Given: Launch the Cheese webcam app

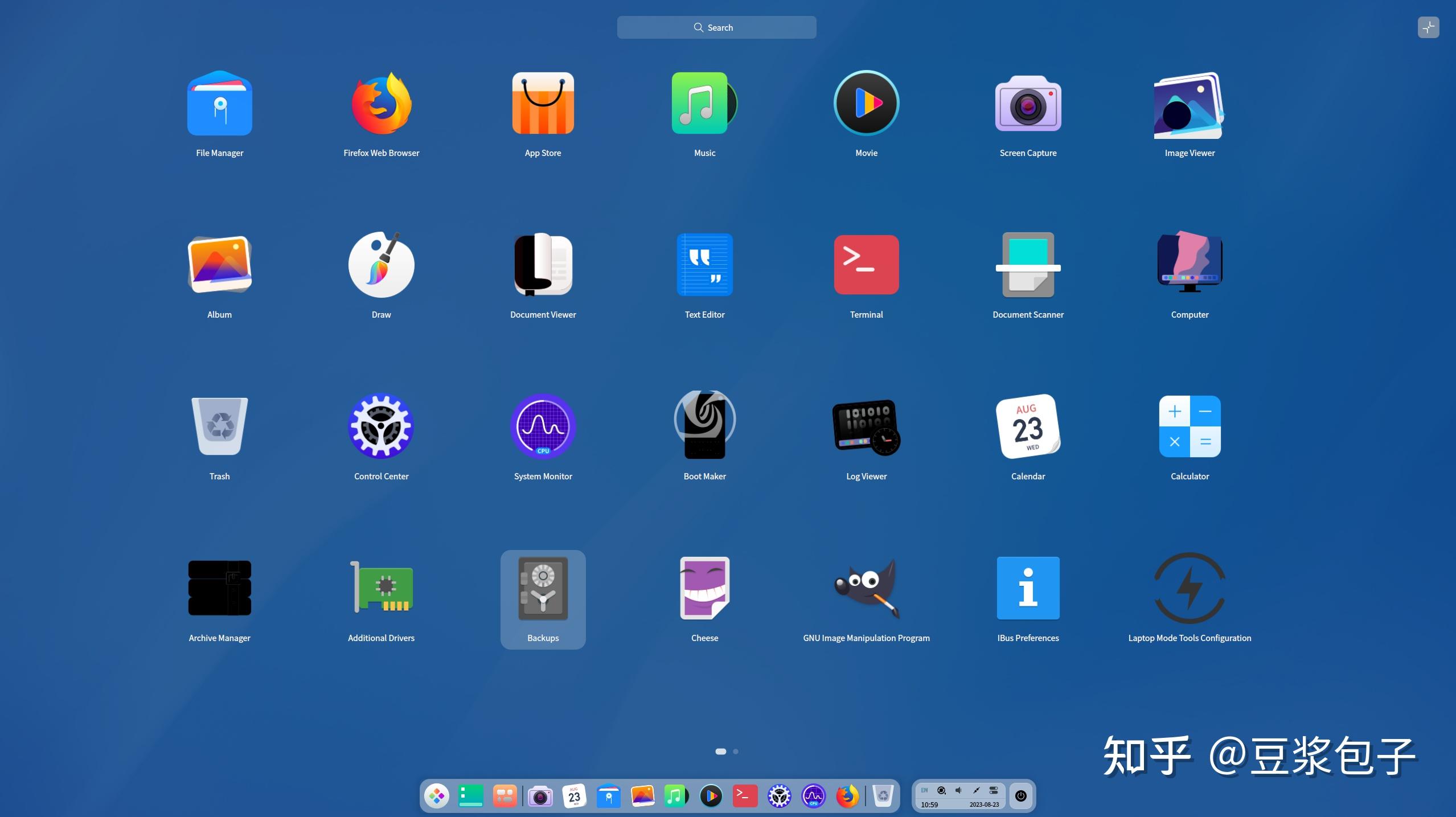Looking at the screenshot, I should [x=704, y=588].
